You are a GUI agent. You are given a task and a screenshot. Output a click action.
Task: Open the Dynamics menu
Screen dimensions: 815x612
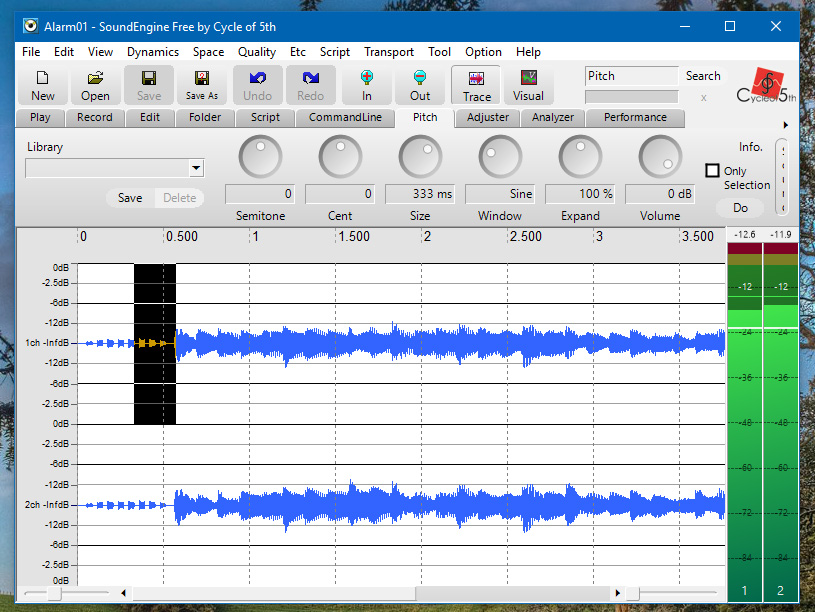click(x=152, y=52)
